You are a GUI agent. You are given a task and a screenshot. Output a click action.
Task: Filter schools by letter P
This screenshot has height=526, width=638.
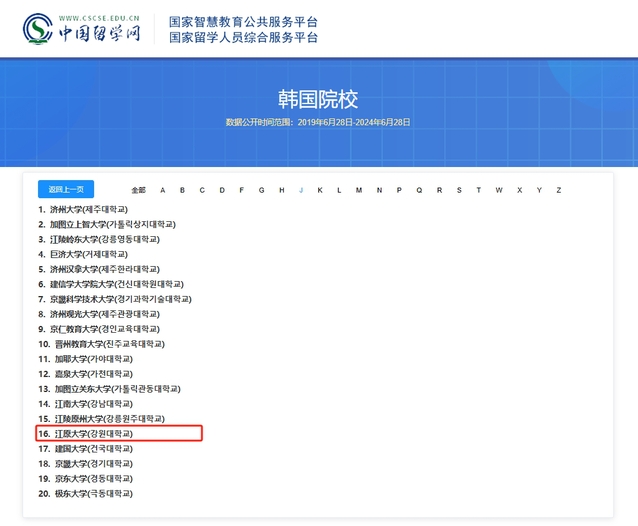[x=399, y=190]
